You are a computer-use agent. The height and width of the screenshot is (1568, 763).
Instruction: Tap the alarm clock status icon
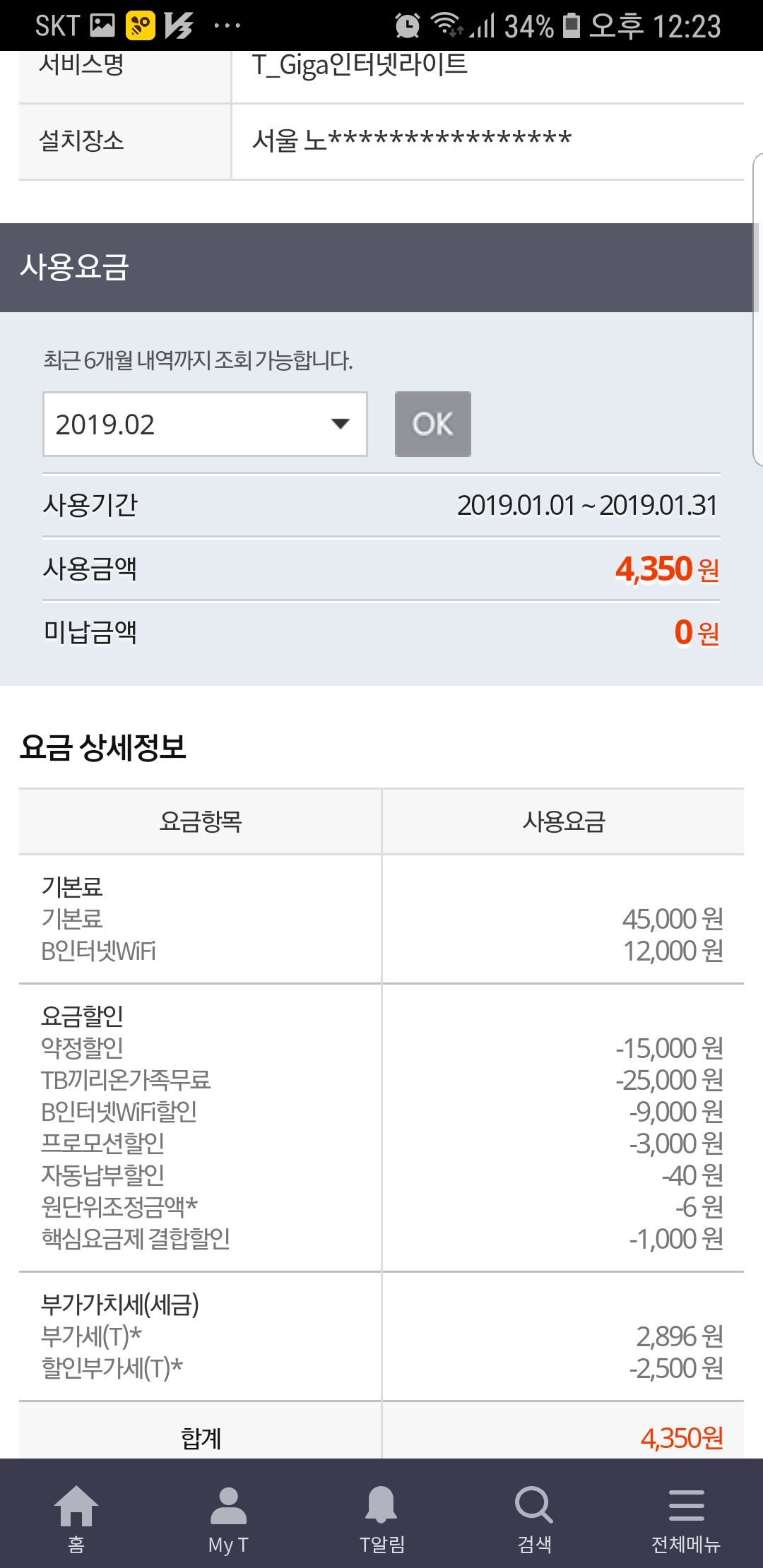tap(407, 26)
